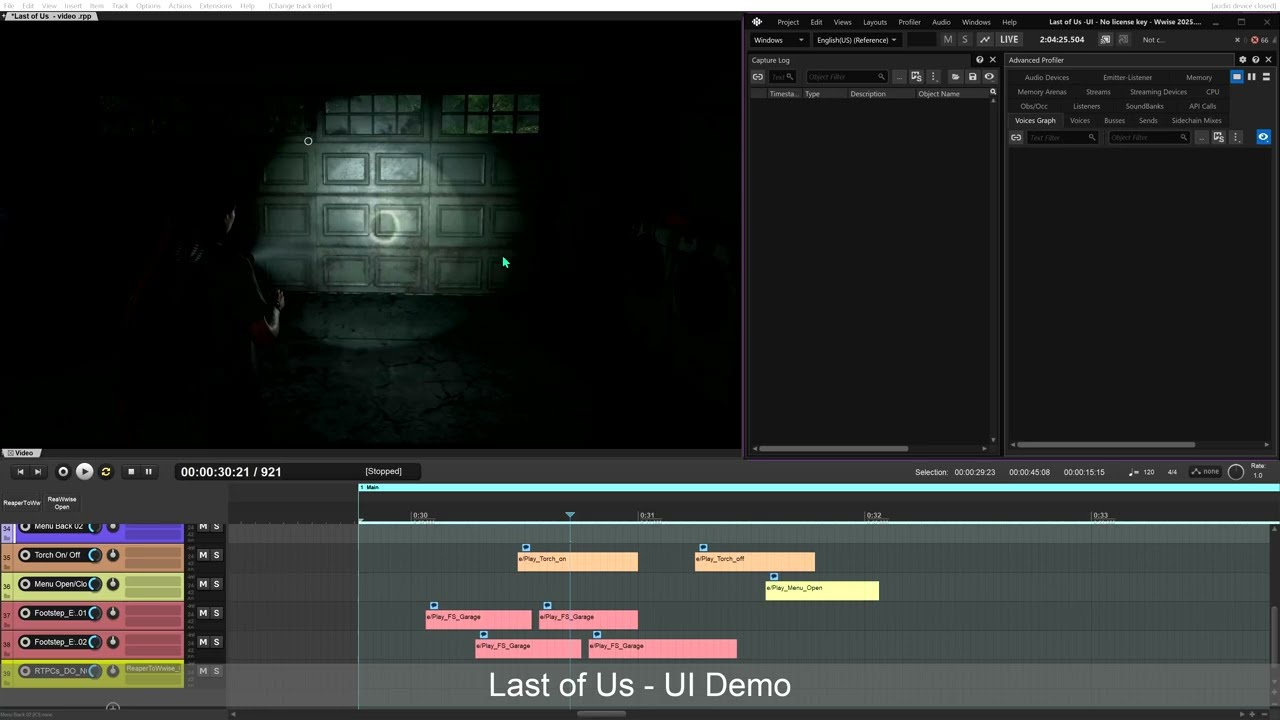The image size is (1280, 720).
Task: Open the Profiler menu in Wwise
Action: (909, 22)
